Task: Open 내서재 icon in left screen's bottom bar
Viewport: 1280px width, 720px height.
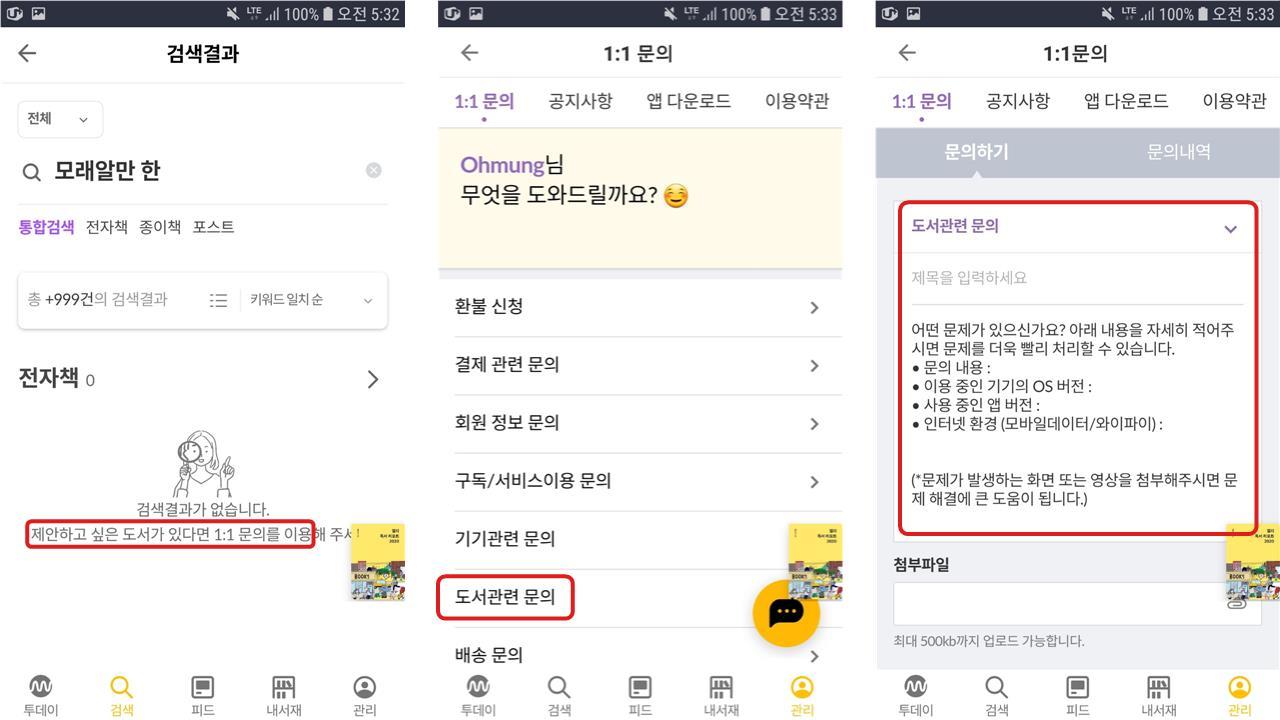Action: (x=284, y=696)
